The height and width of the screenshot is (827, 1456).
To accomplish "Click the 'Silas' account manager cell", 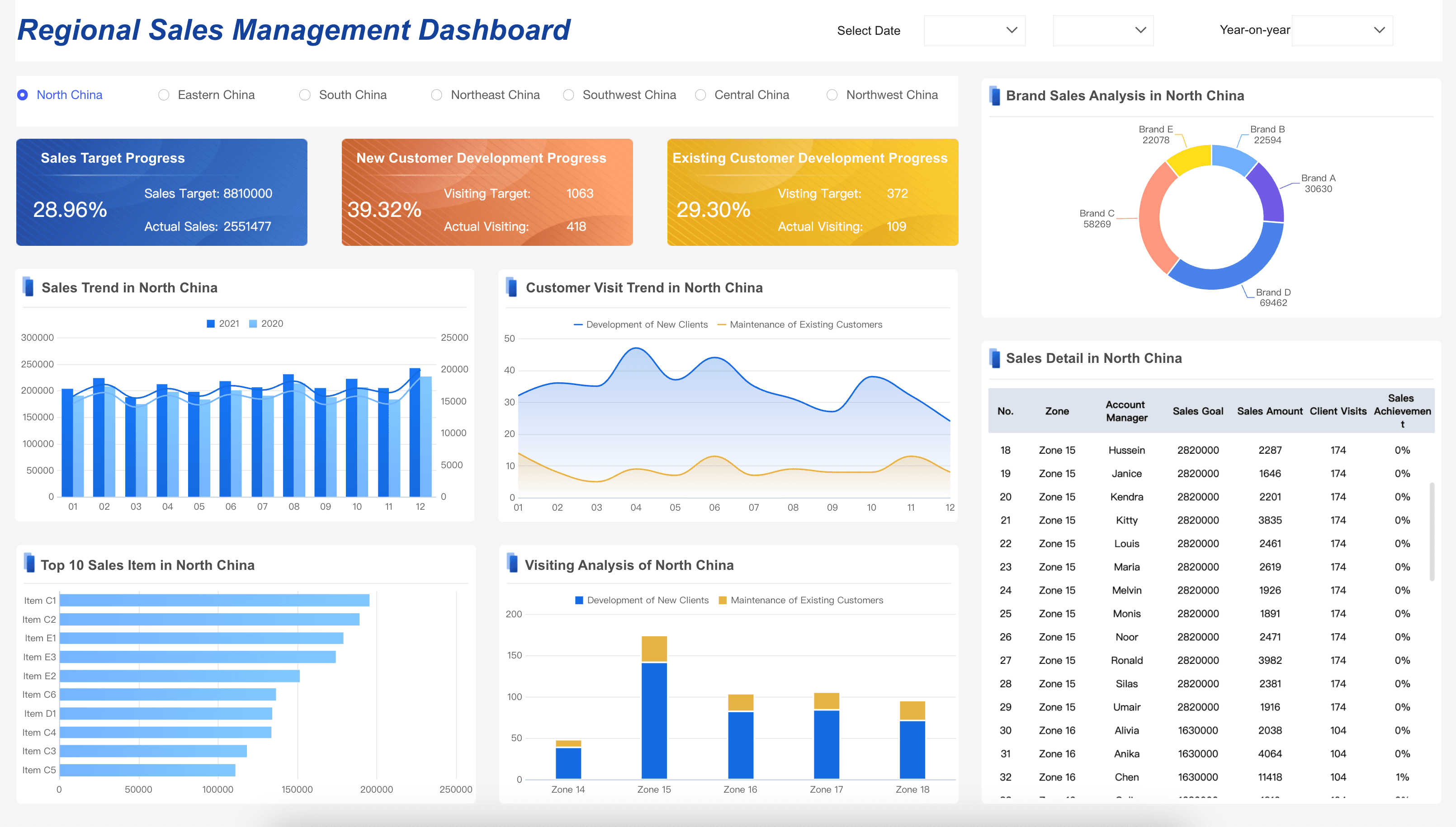I will 1126,684.
